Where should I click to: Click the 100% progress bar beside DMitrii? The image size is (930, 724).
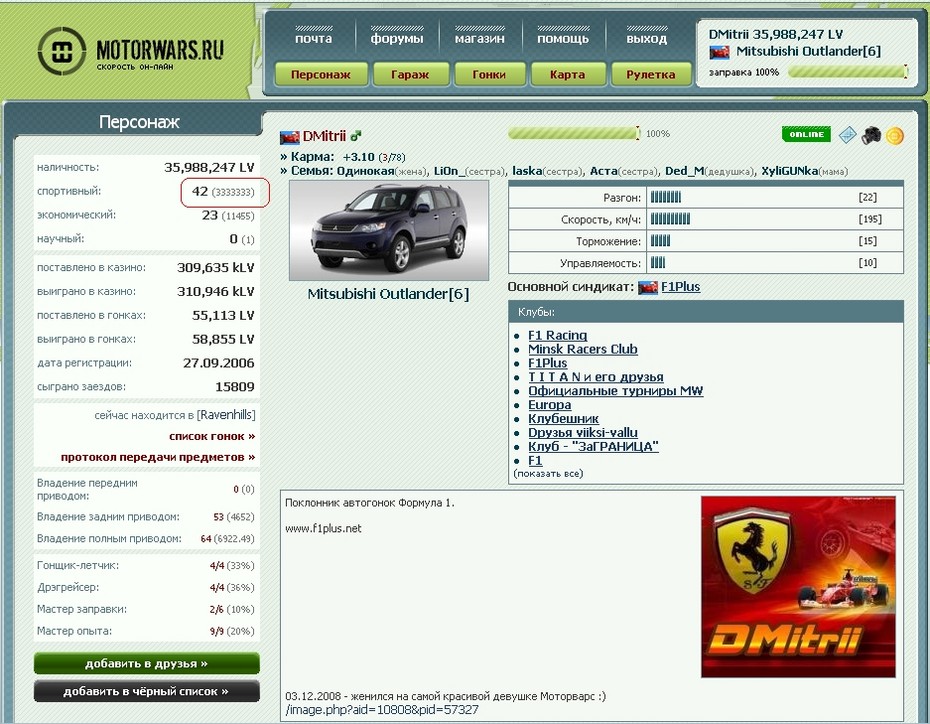pos(574,133)
